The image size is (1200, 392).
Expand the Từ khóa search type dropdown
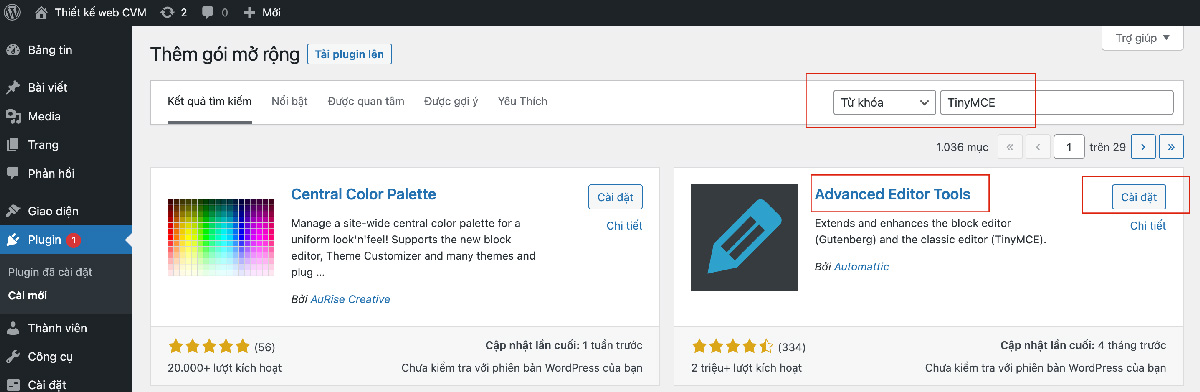click(x=883, y=103)
